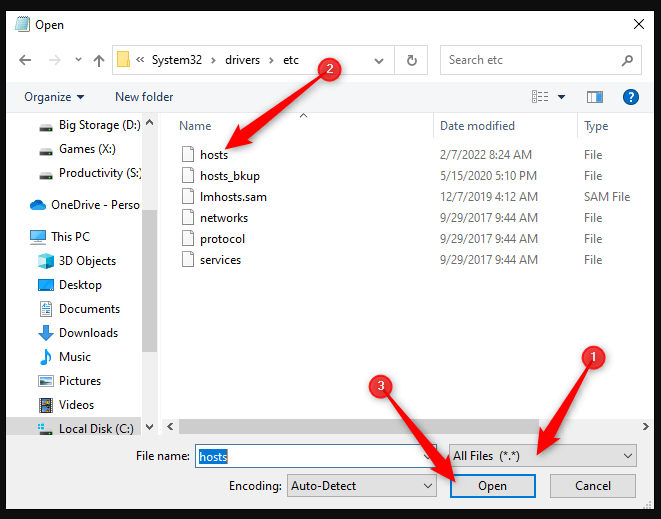Select the protocol file
Screen dimensions: 661x519
[222, 239]
